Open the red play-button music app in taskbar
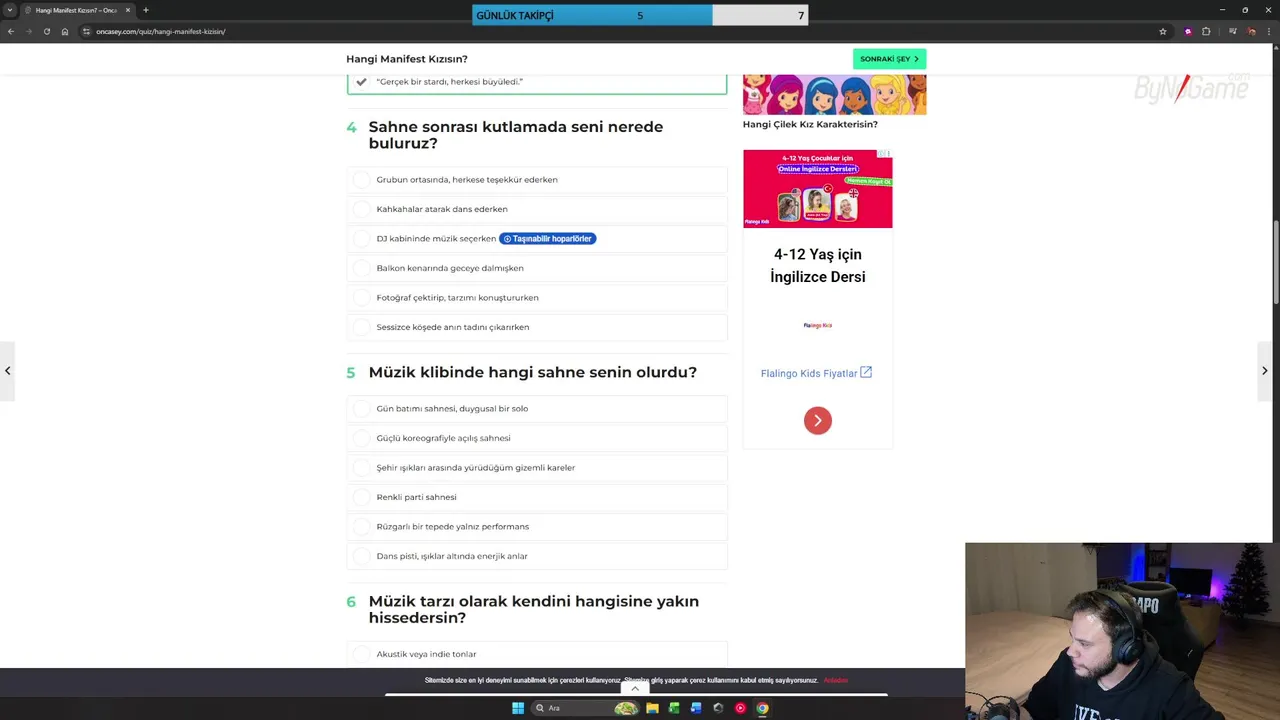 tap(740, 708)
